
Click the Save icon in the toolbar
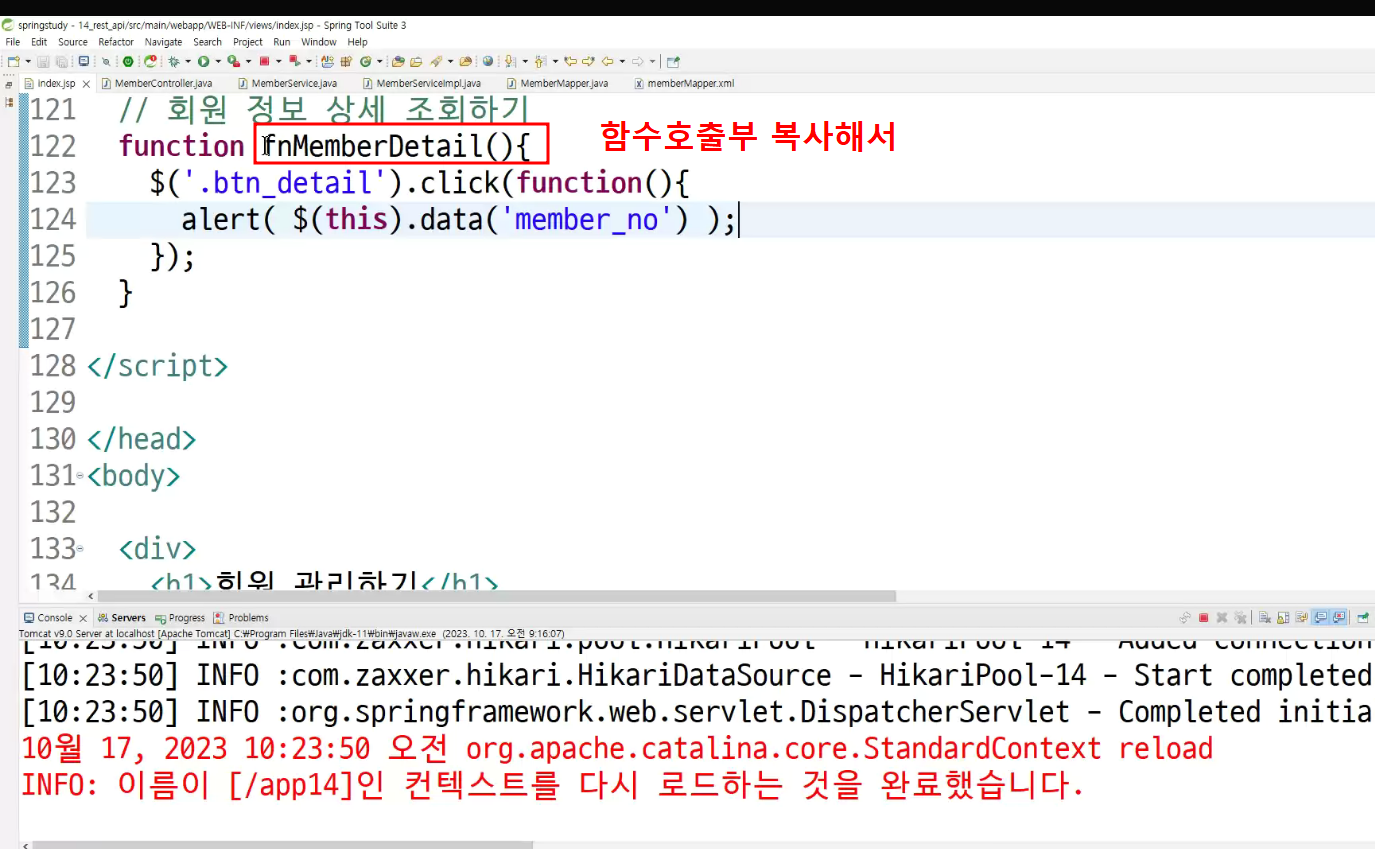[44, 61]
